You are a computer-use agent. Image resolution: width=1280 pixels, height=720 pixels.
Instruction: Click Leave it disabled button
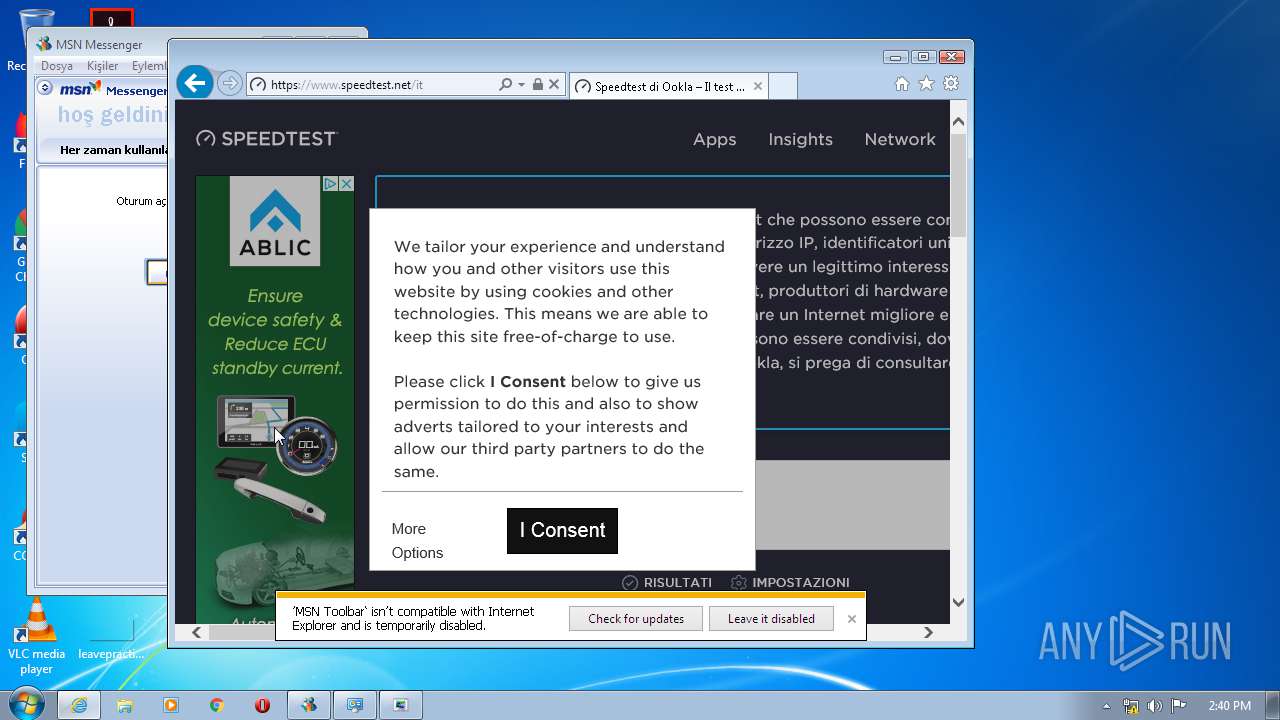[771, 618]
